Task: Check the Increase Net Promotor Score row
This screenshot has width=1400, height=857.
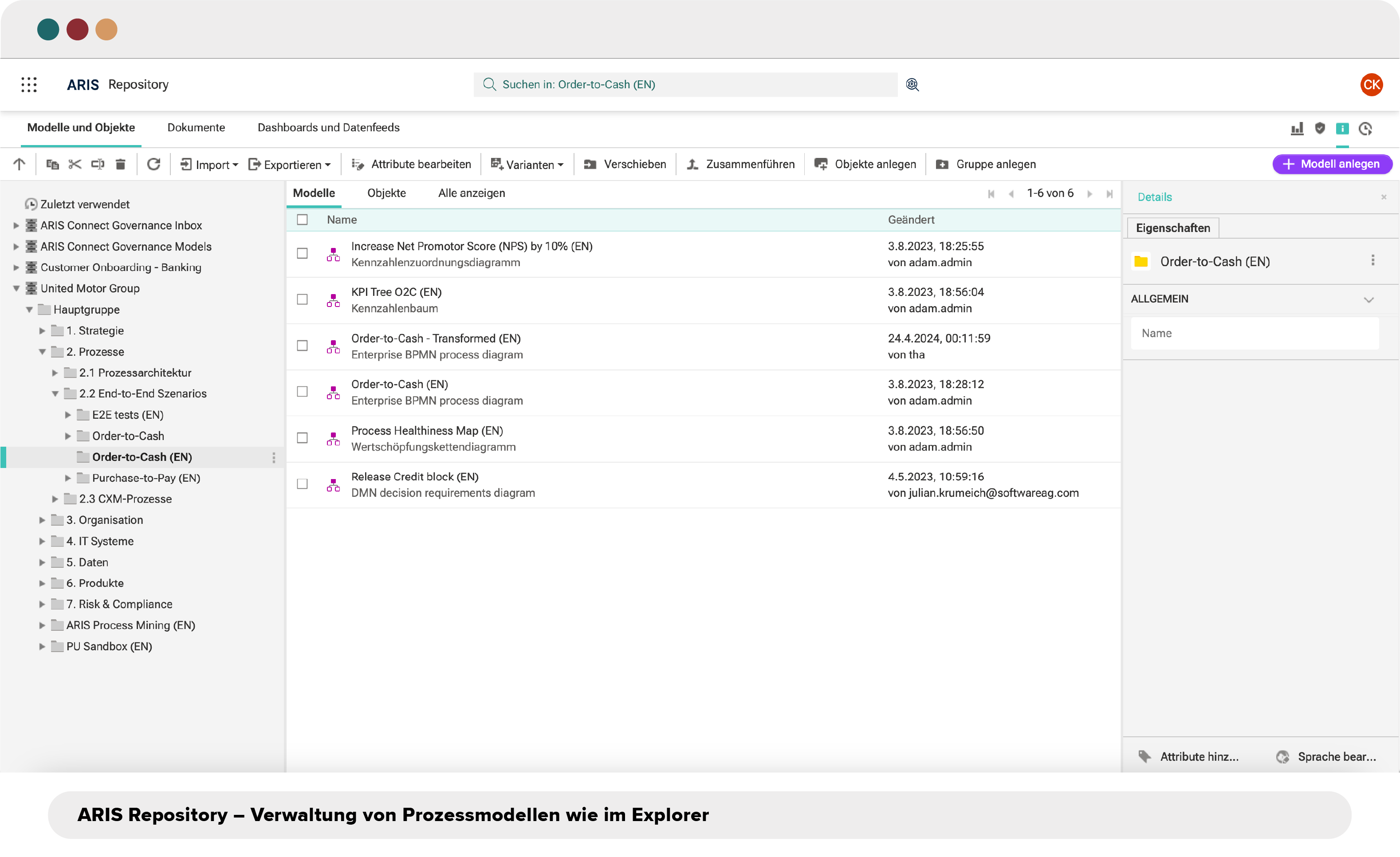Action: (302, 253)
